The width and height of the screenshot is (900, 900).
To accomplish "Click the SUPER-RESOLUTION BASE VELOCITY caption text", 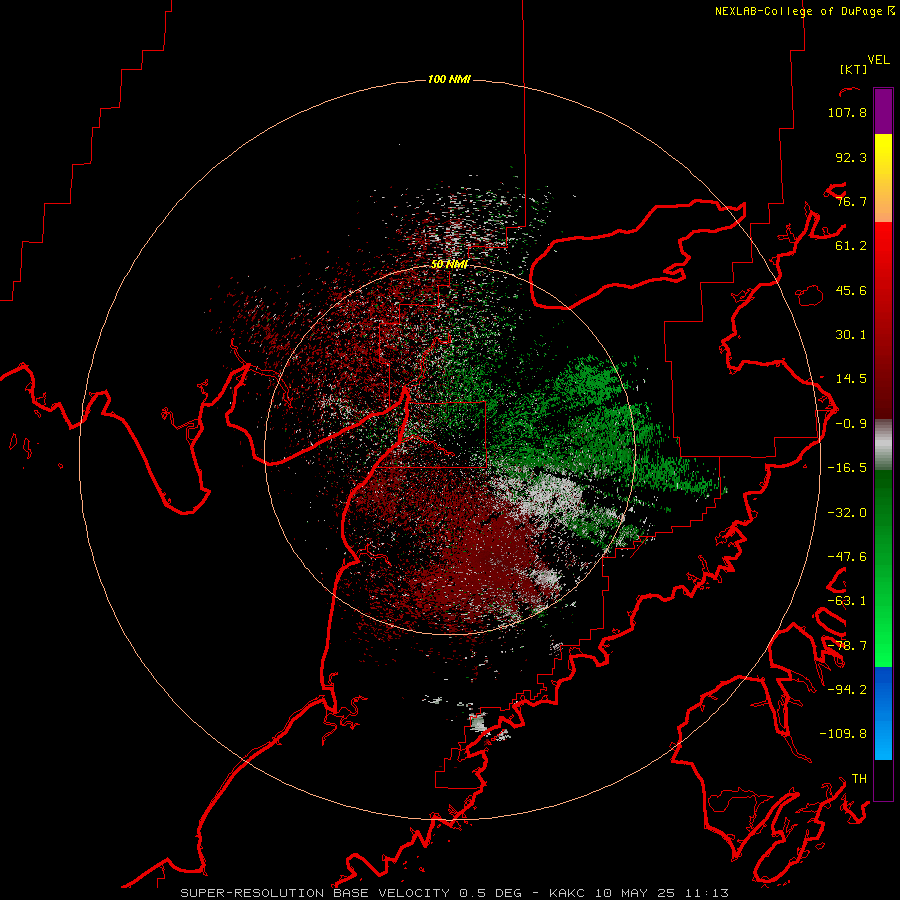I will [x=315, y=893].
